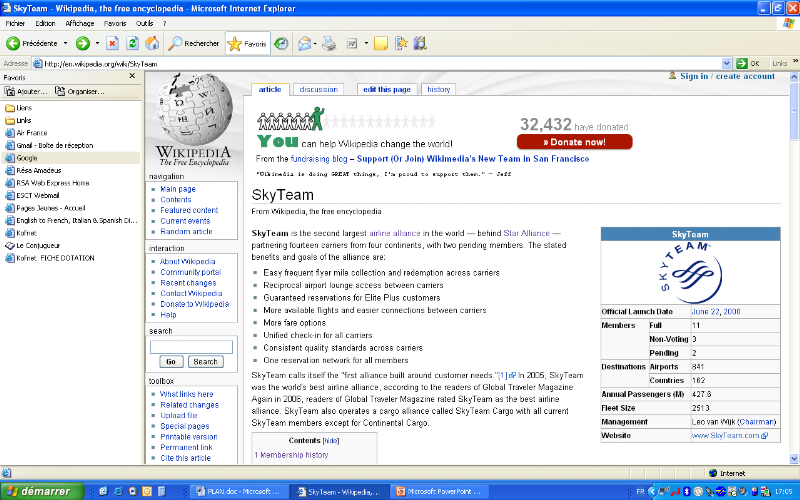This screenshot has height=500, width=800.
Task: Close the Favoris side panel
Action: [x=132, y=76]
